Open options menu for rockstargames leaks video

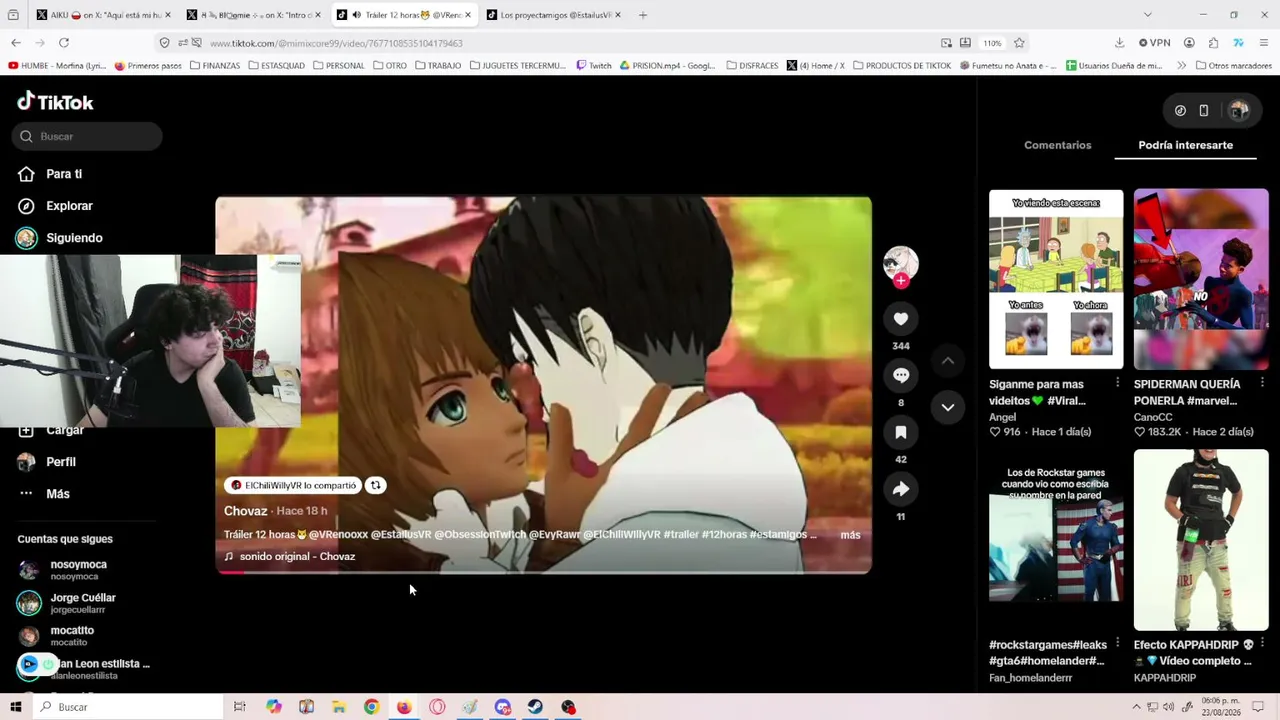click(x=1117, y=643)
